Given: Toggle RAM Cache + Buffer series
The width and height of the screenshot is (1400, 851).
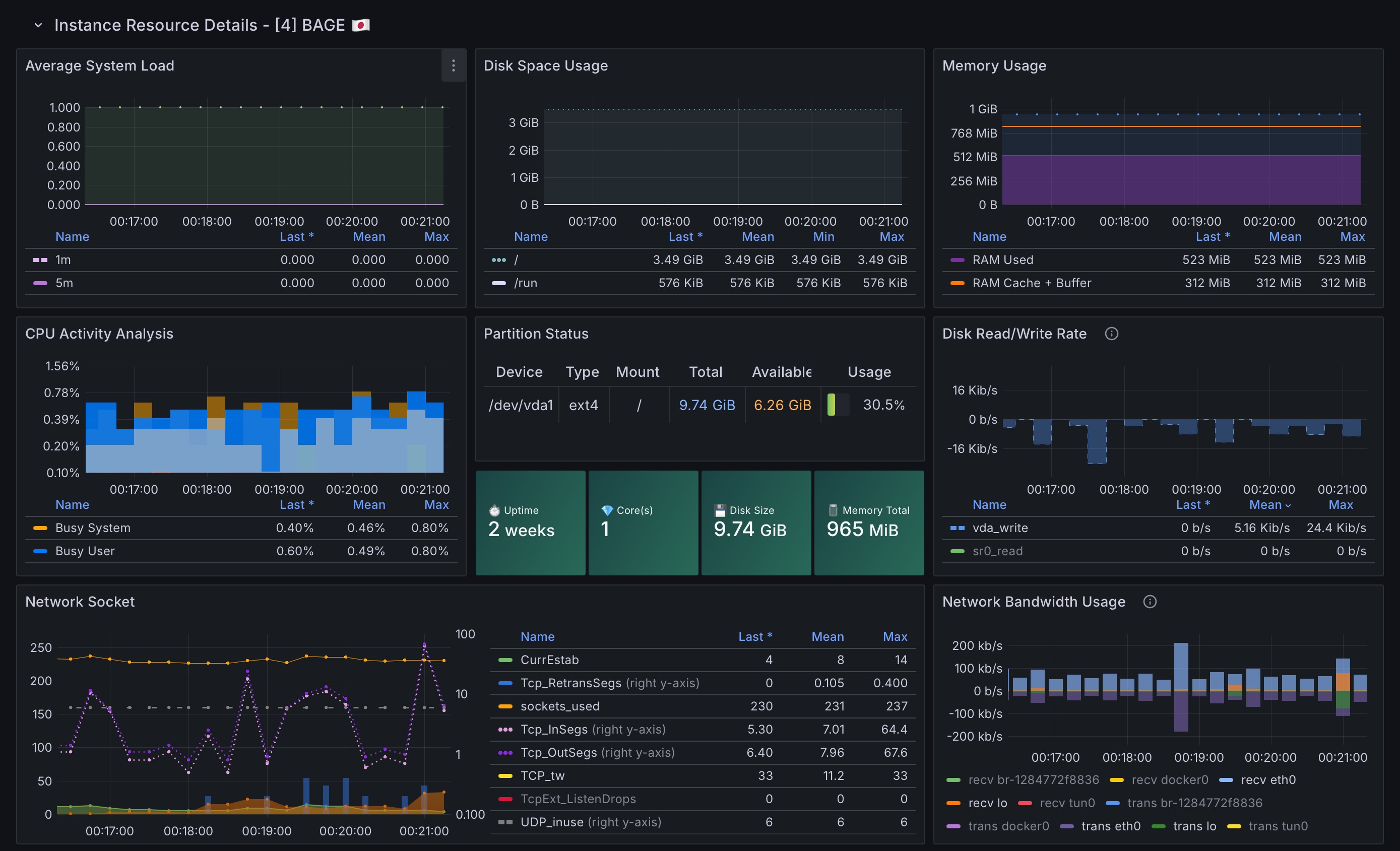Looking at the screenshot, I should (x=1031, y=283).
